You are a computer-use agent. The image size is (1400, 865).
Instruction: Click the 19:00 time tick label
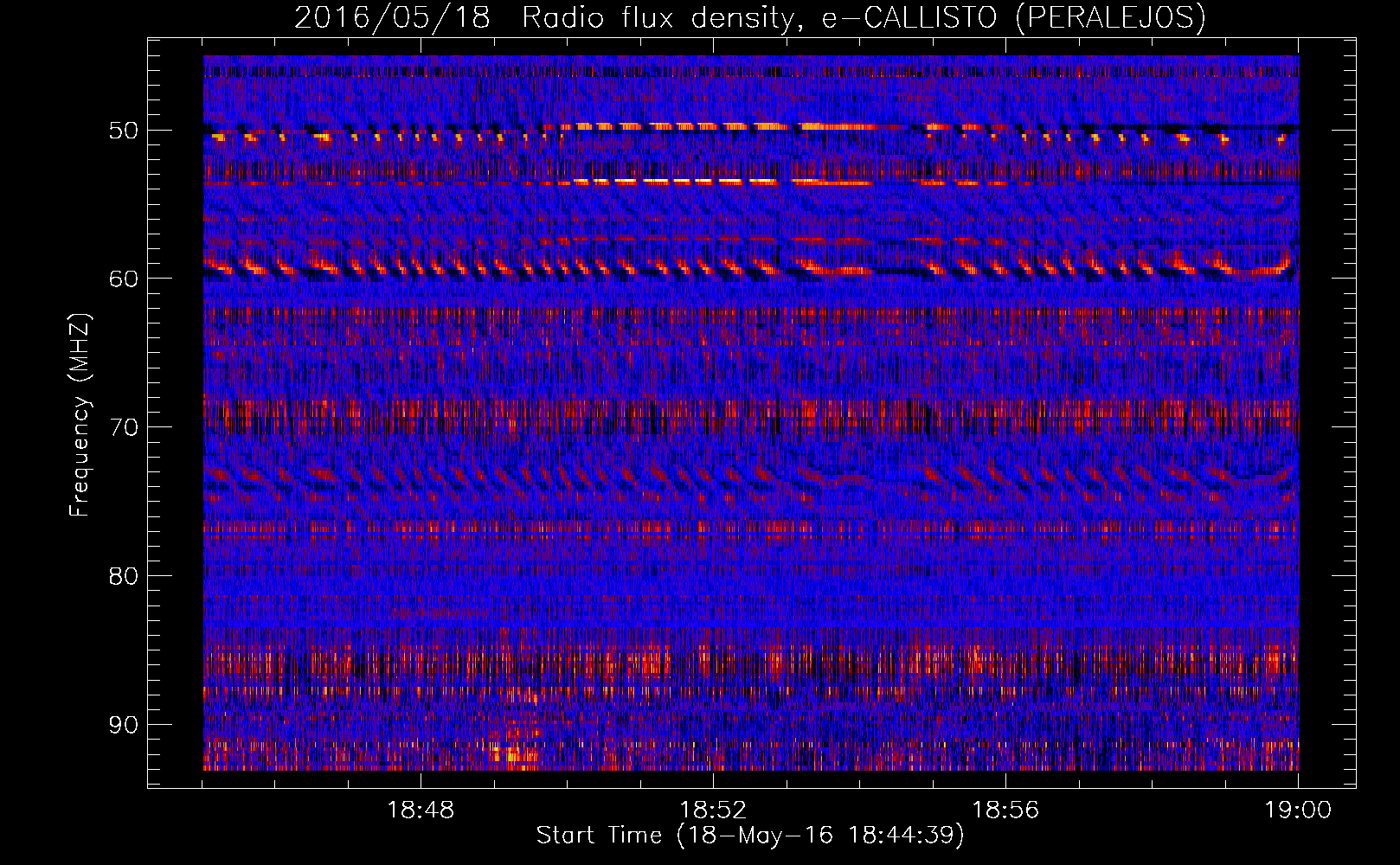pos(1298,811)
